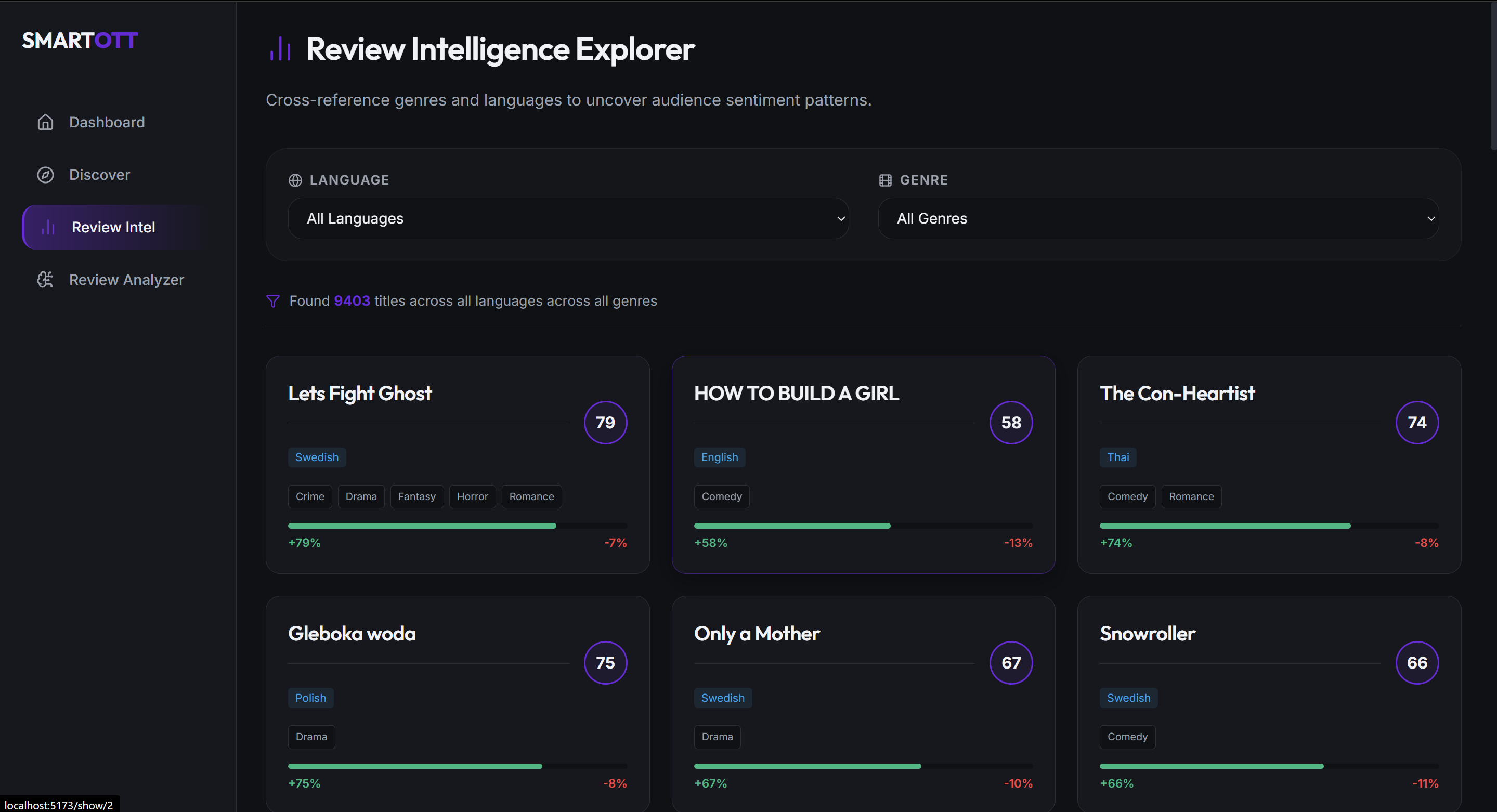Click the 66 score badge
1497x812 pixels.
(1417, 663)
